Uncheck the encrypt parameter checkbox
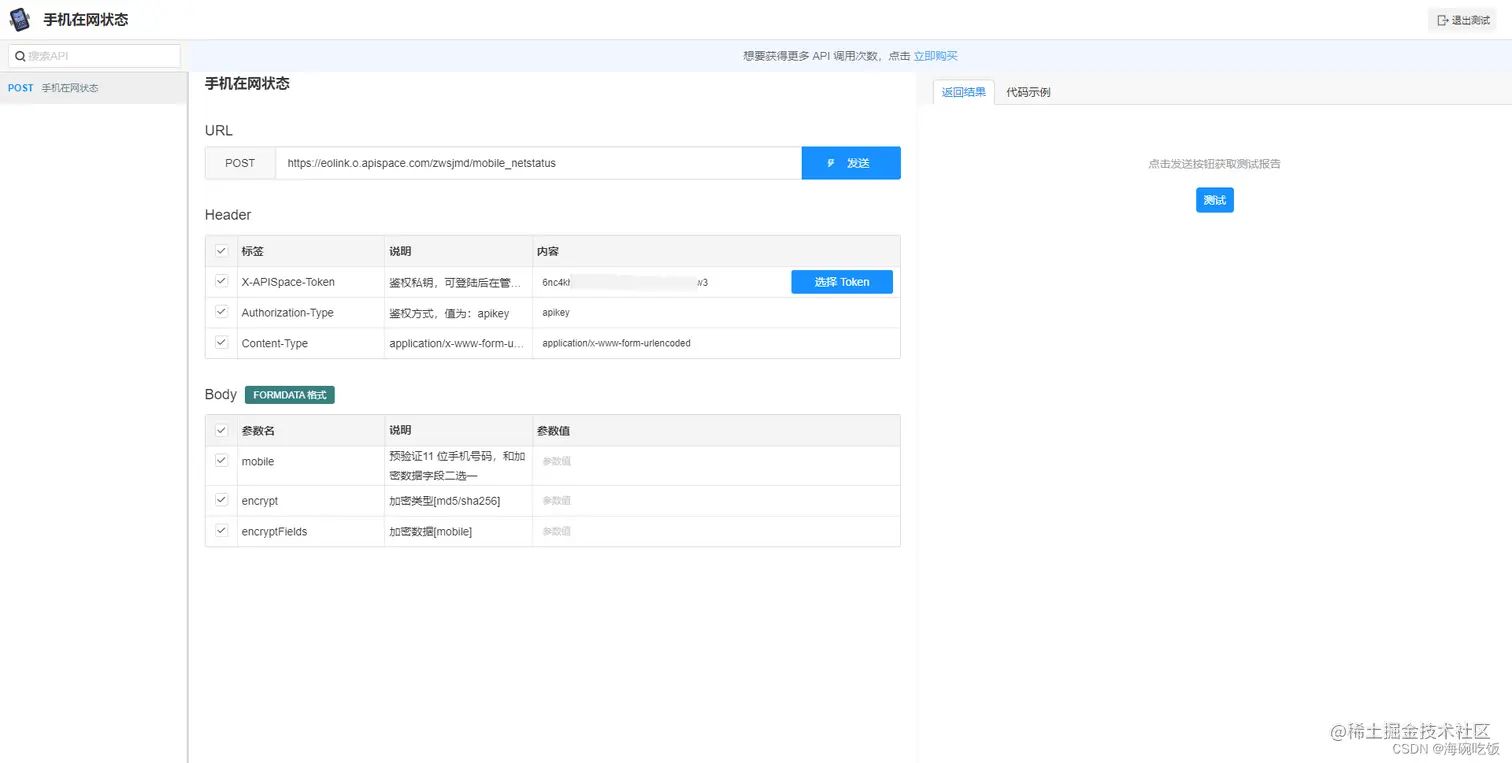 221,500
